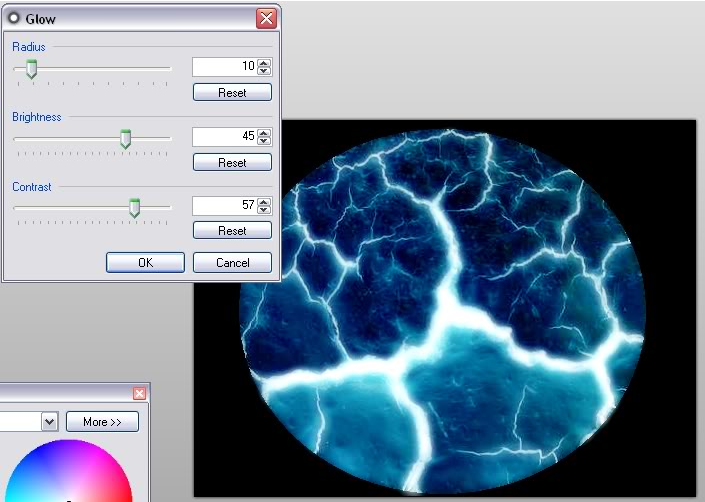Decrease Contrast with the down spinner arrow
This screenshot has width=705, height=502.
tap(264, 209)
